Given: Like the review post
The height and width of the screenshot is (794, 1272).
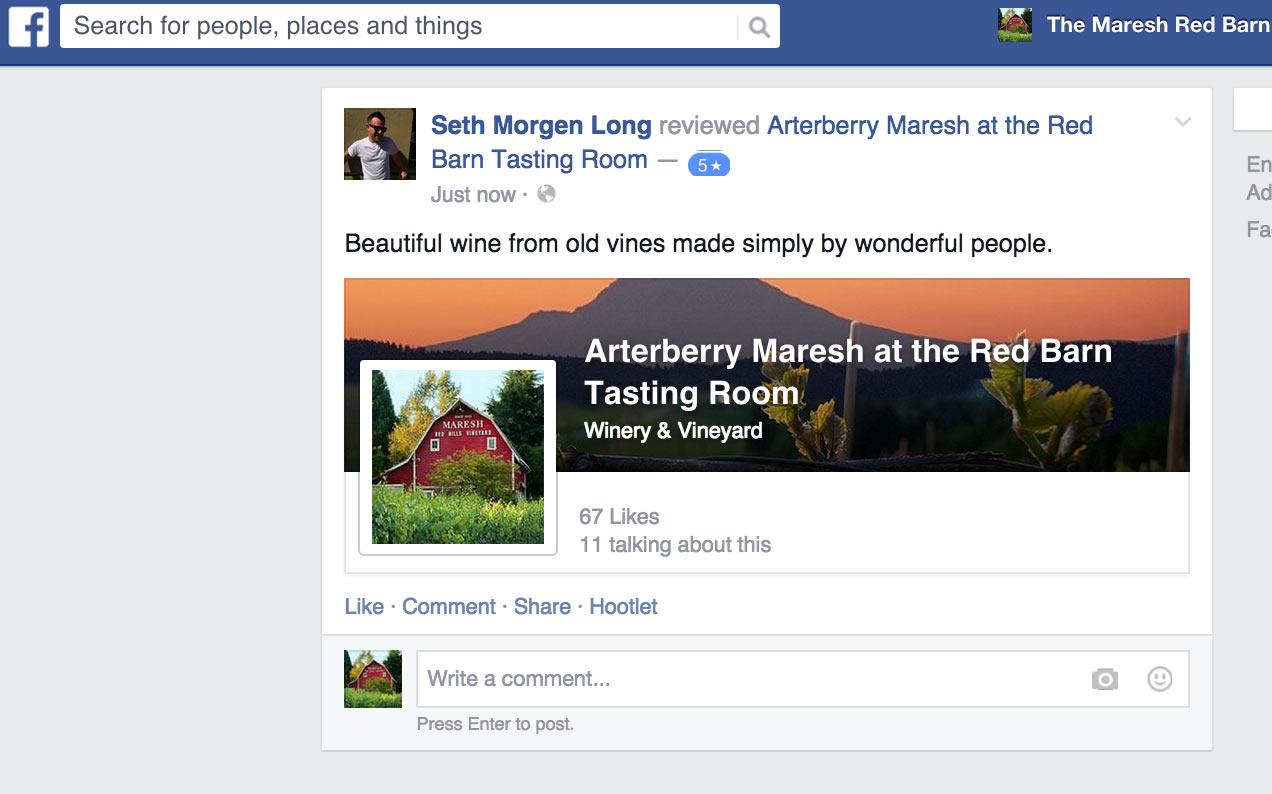Looking at the screenshot, I should click(x=364, y=607).
